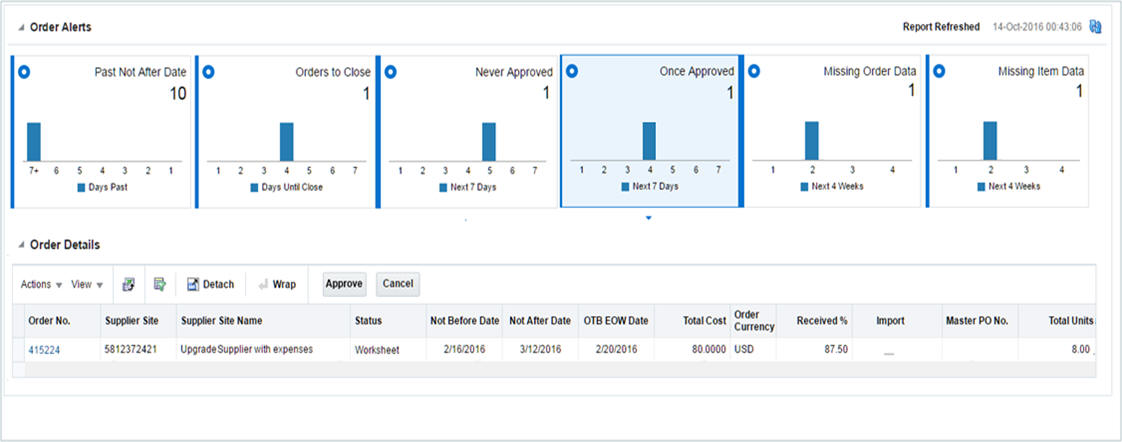1122x442 pixels.
Task: Click the Not Before Date column header
Action: [464, 321]
